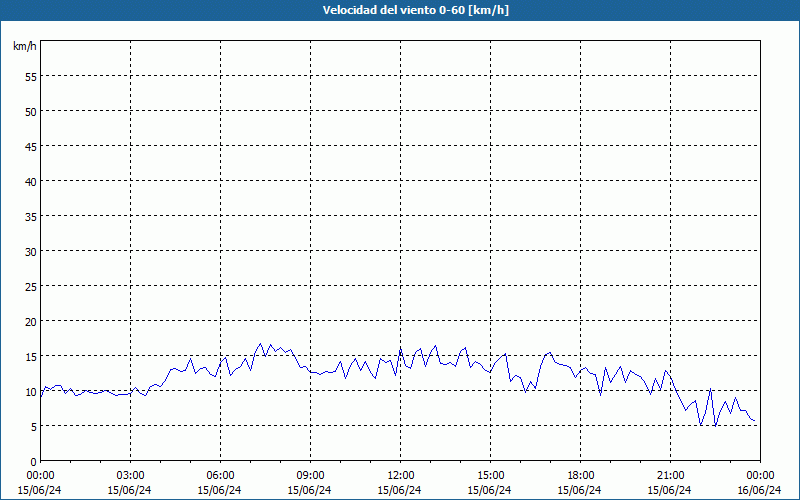The height and width of the screenshot is (500, 800).
Task: Pick the '18:00' time axis label
Action: 580,476
